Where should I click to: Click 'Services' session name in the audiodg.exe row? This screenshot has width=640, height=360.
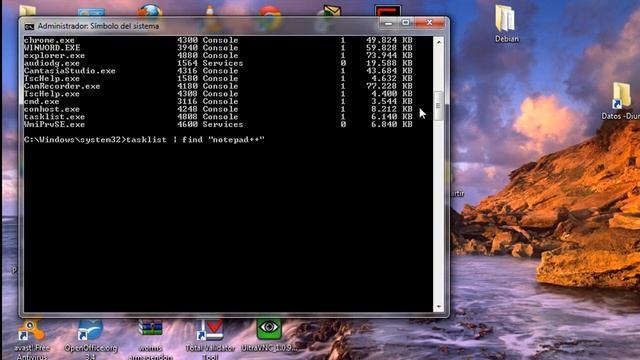(x=223, y=63)
